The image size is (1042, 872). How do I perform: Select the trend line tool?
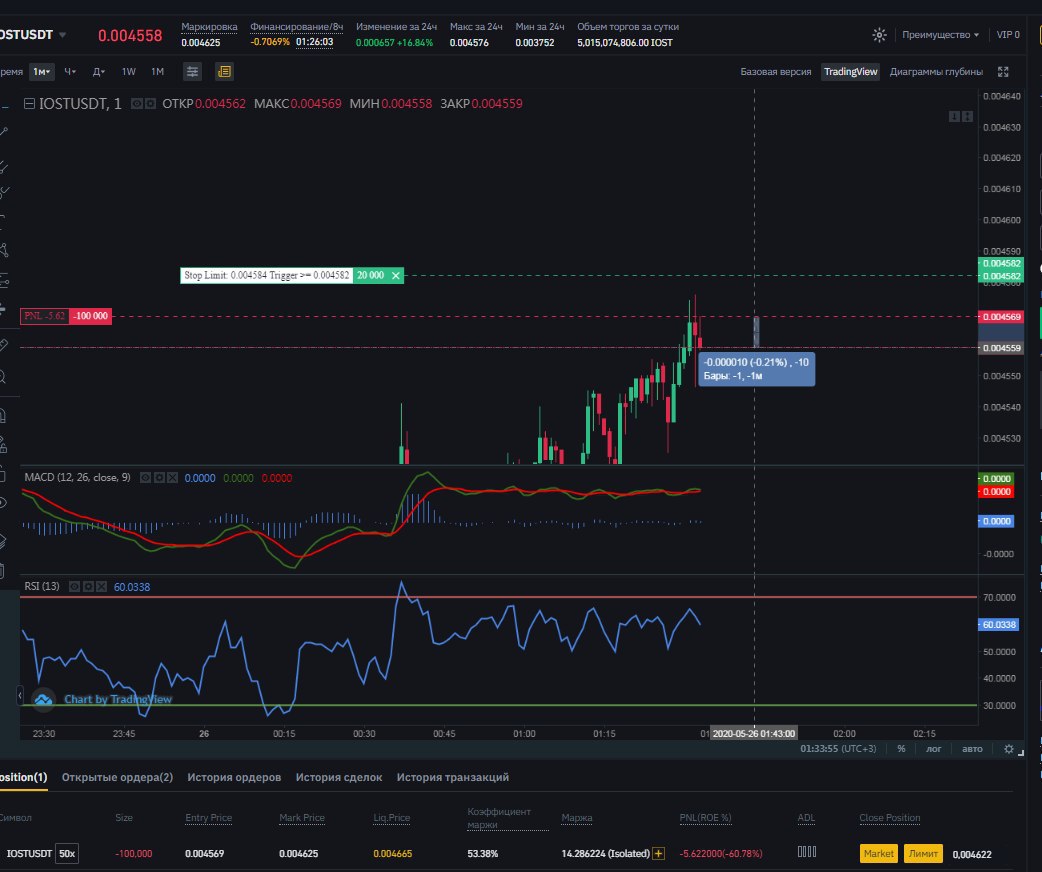coord(3,132)
